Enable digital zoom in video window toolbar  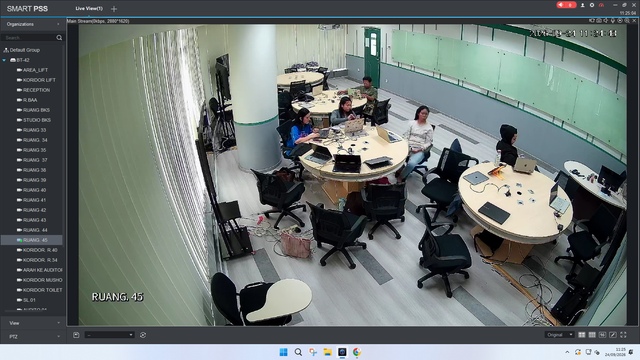[x=627, y=21]
